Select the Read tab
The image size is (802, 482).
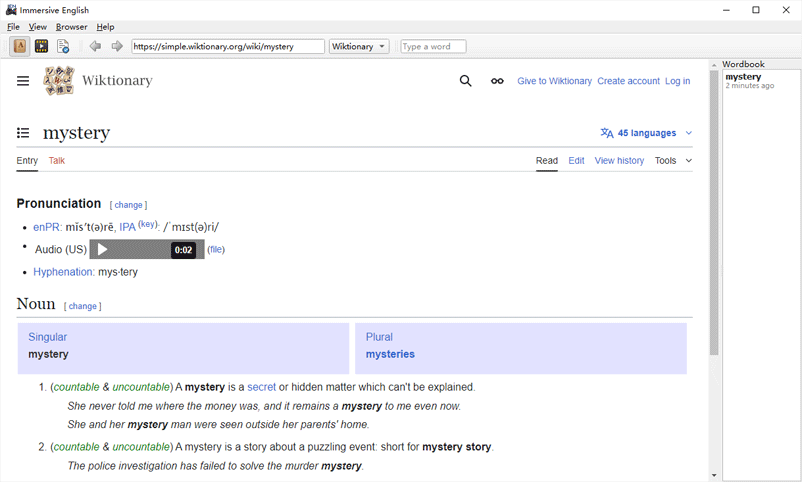tap(547, 161)
